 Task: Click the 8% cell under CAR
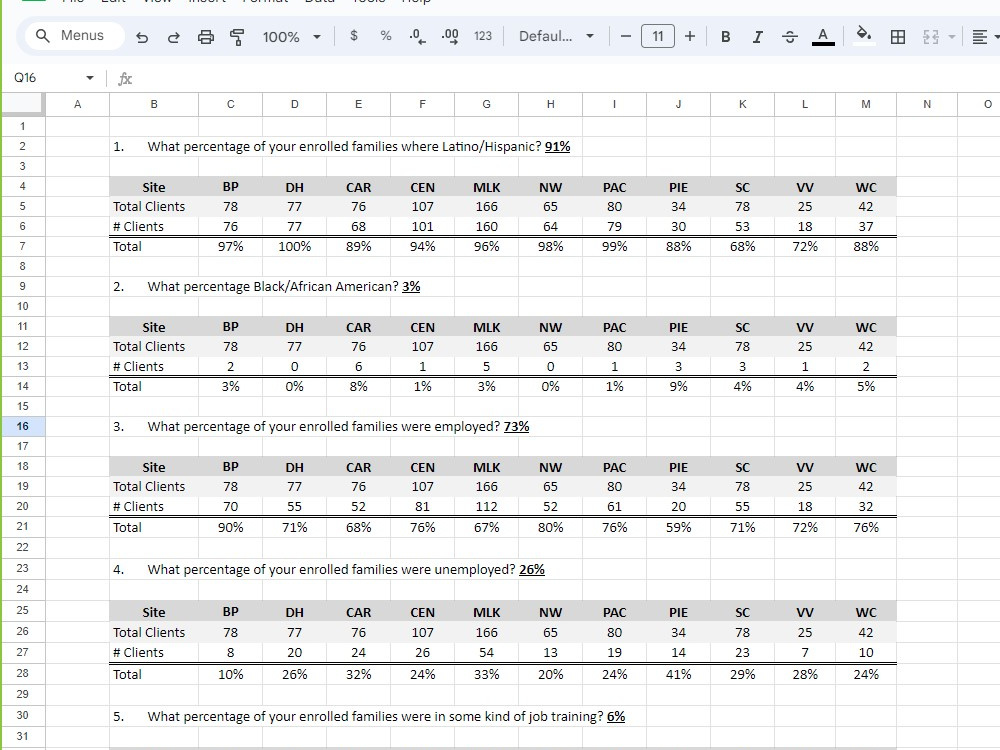point(358,386)
